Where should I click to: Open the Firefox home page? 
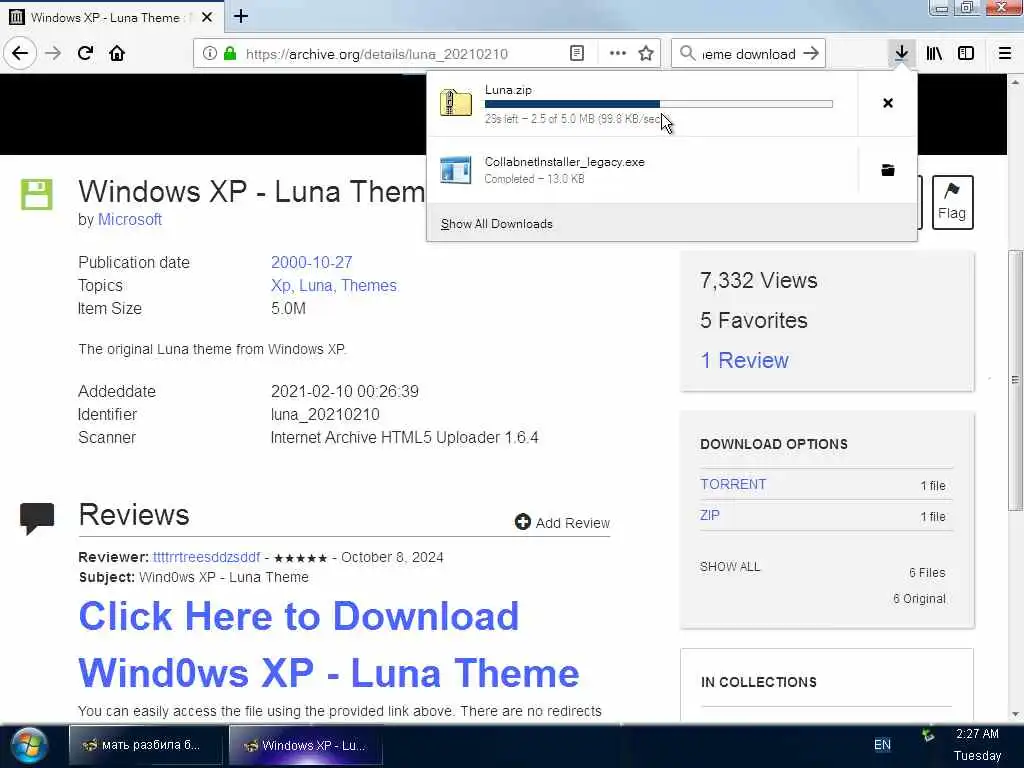[x=117, y=53]
